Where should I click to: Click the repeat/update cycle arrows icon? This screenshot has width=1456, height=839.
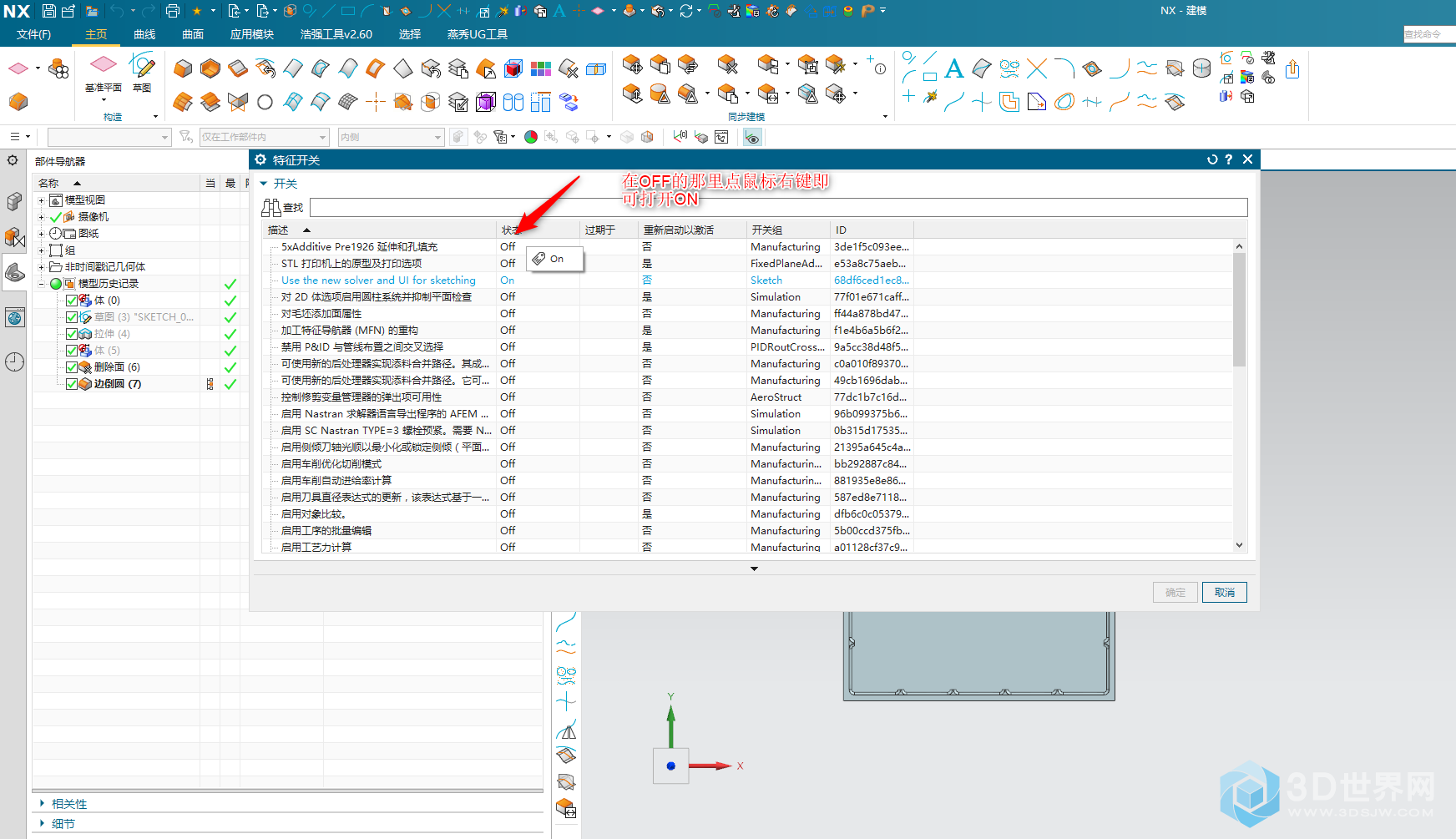685,11
